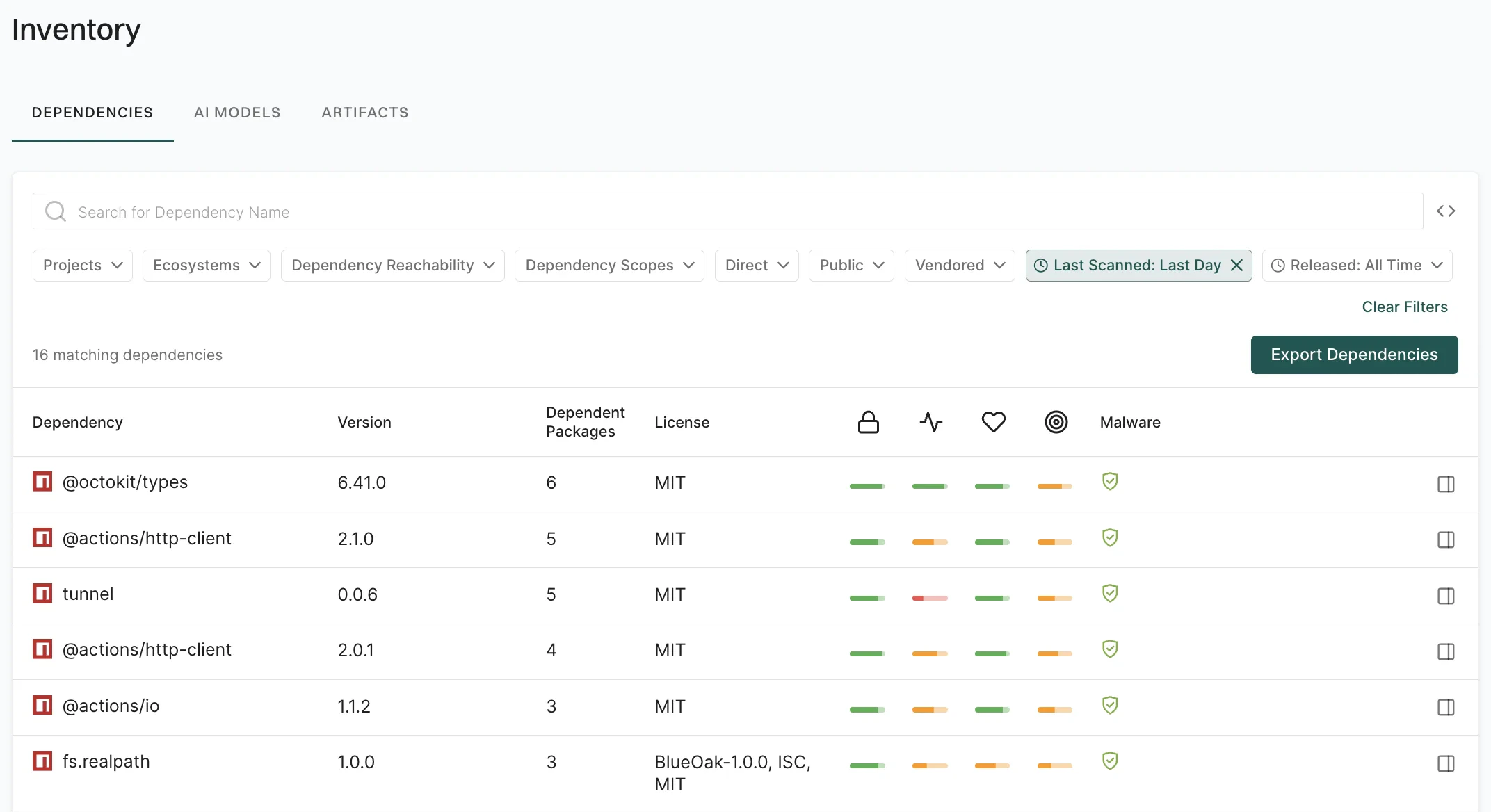Expand the Projects filter dropdown
Screen dimensions: 1491x812
pos(82,266)
